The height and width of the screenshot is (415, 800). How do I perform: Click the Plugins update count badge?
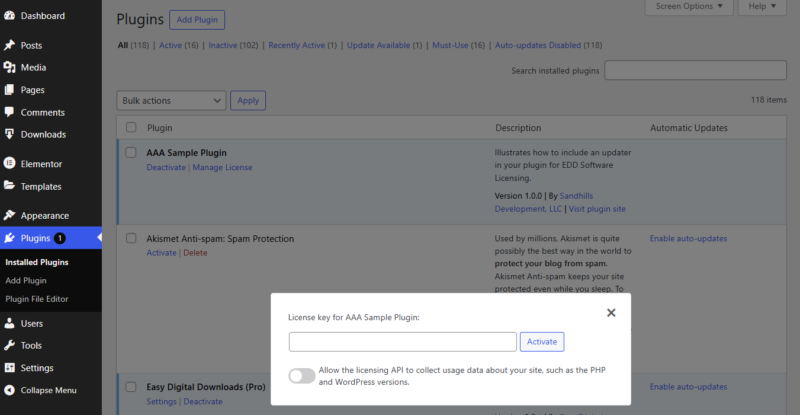(x=60, y=238)
